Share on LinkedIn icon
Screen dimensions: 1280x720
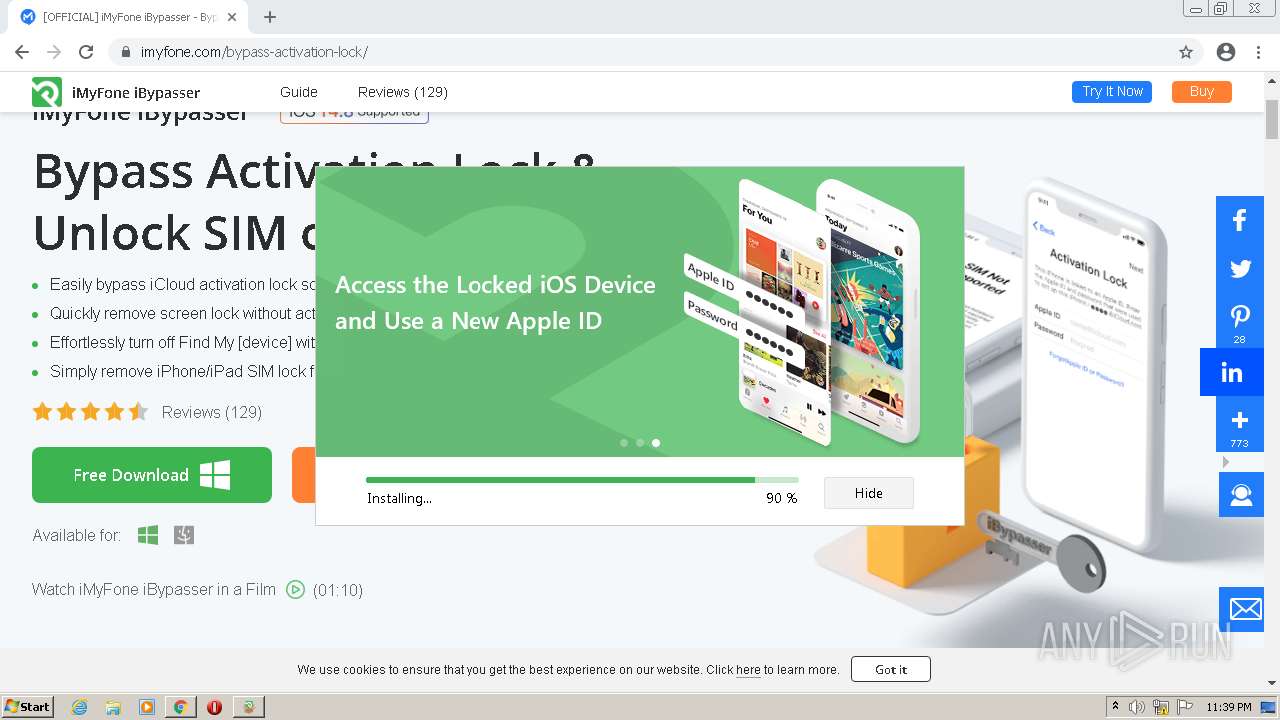tap(1232, 372)
